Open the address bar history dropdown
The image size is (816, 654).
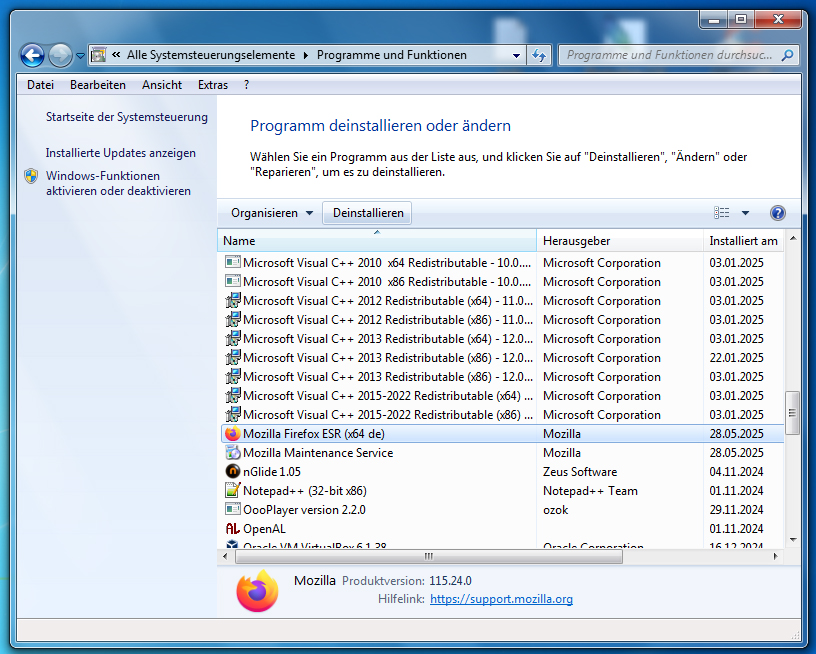point(516,56)
